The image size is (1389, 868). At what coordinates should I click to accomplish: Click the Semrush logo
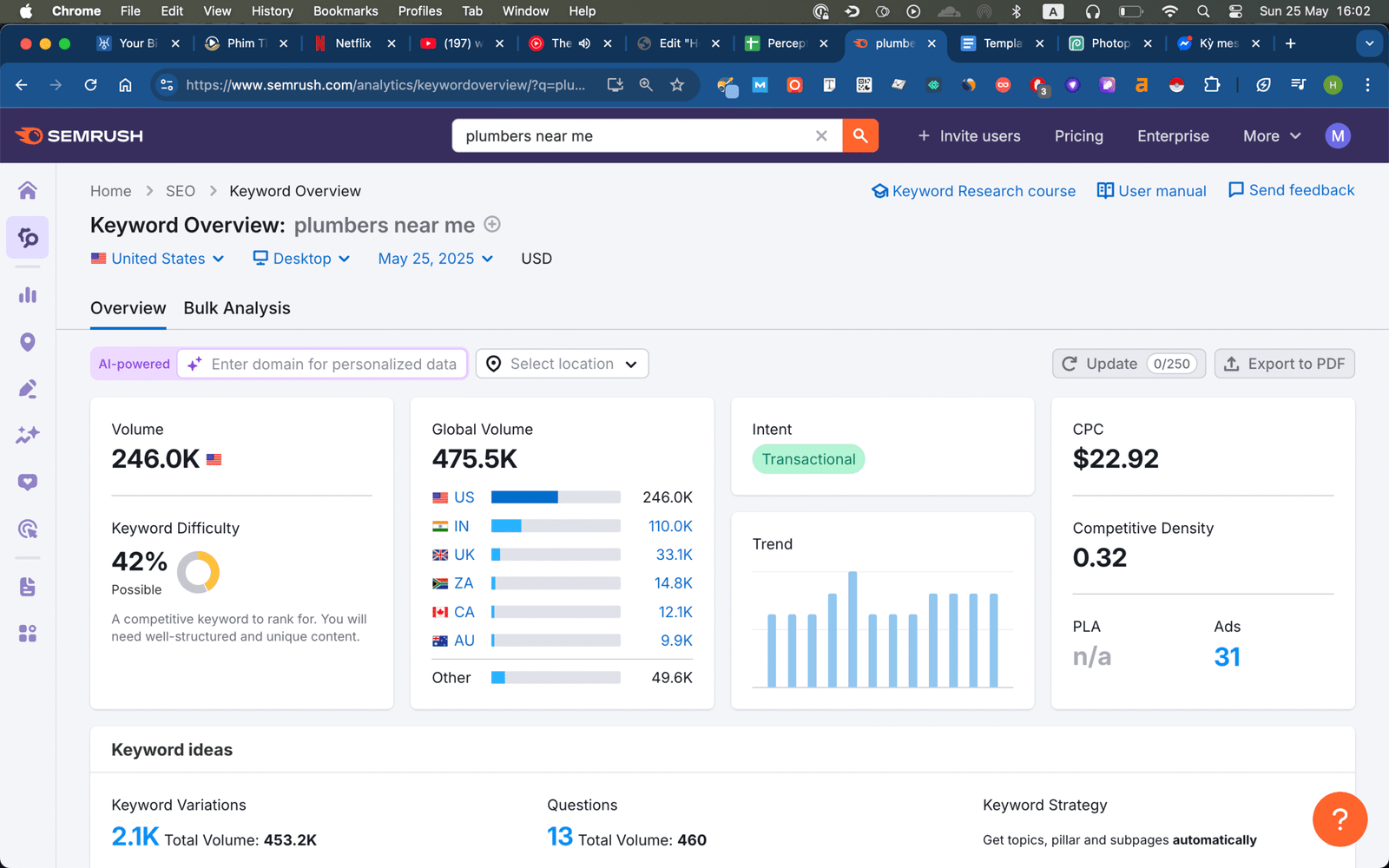point(79,135)
